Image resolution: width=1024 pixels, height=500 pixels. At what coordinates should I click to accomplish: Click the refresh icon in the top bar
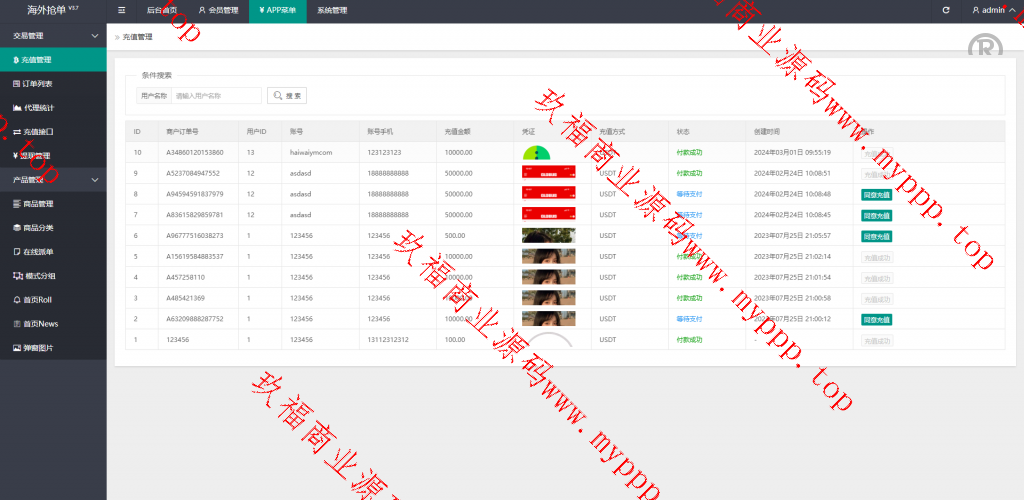pos(946,10)
